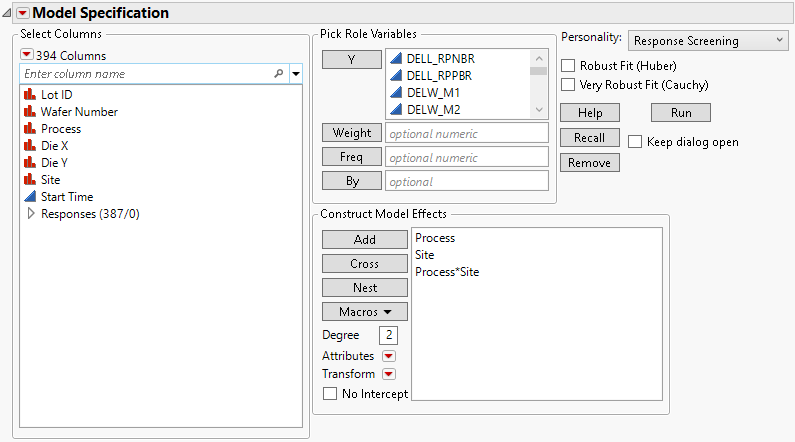Select the Site effect in model effects
Image resolution: width=795 pixels, height=442 pixels.
coord(425,255)
